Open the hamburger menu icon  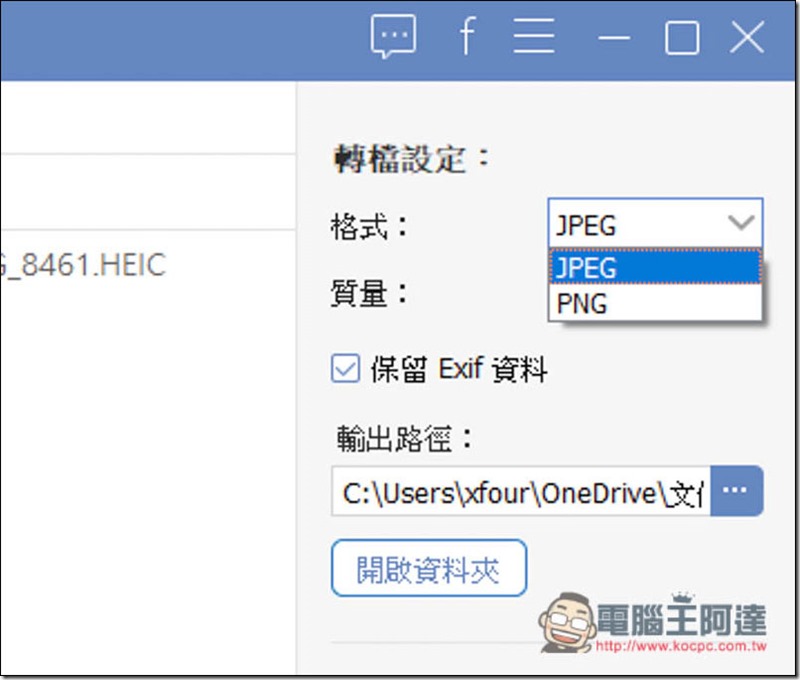pos(533,36)
